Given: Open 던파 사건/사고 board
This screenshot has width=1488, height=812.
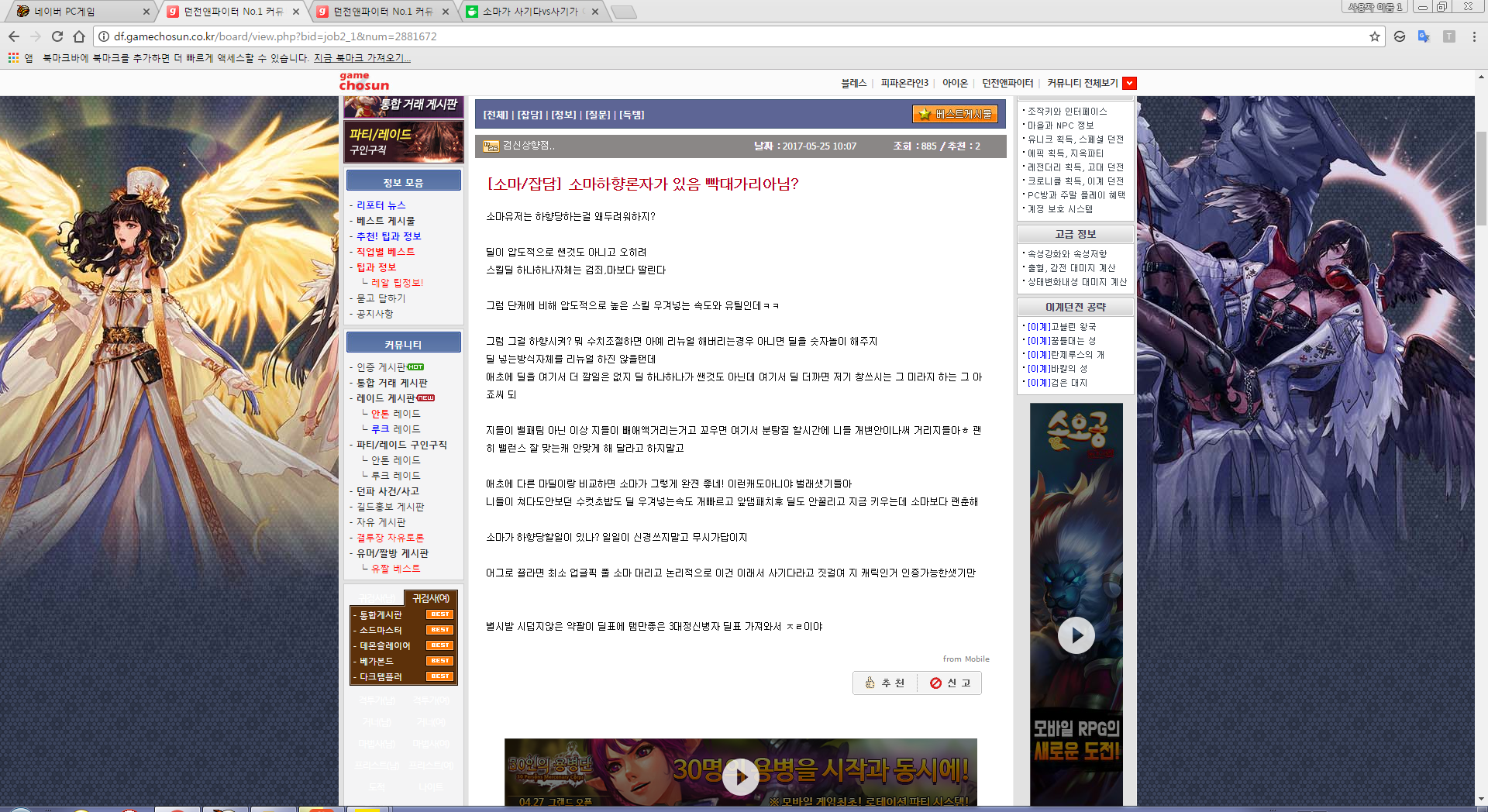Looking at the screenshot, I should pyautogui.click(x=387, y=491).
